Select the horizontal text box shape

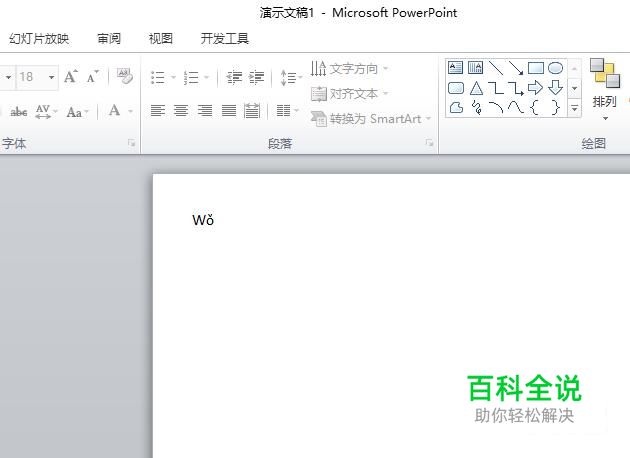pyautogui.click(x=455, y=67)
